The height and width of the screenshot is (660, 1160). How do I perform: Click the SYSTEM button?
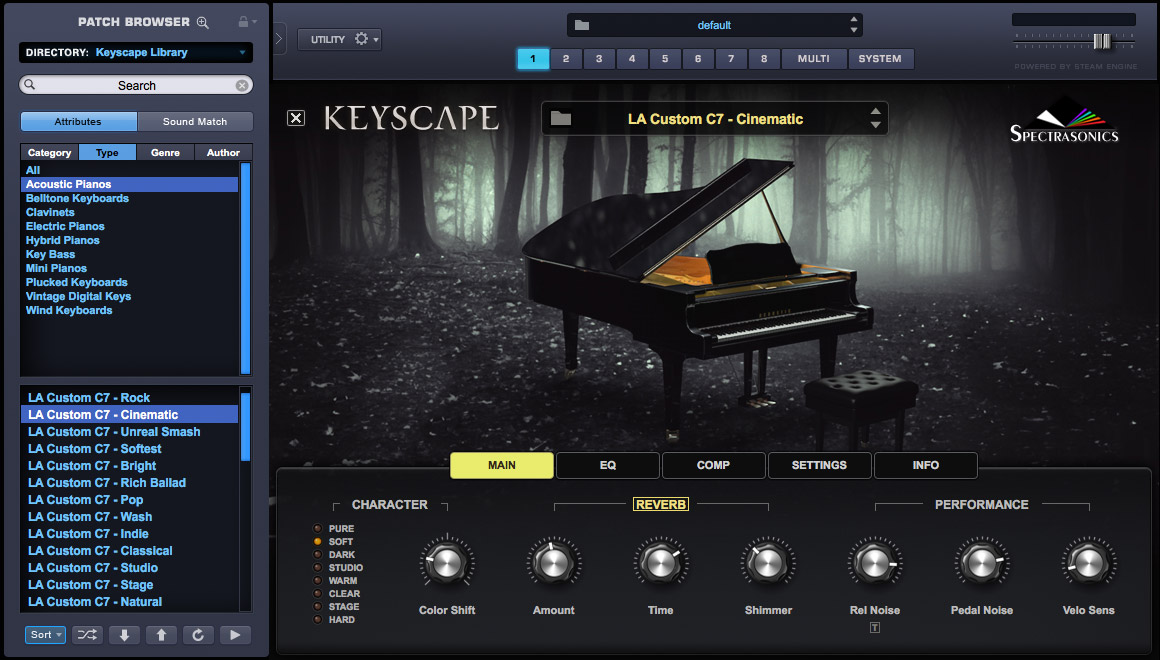click(880, 58)
